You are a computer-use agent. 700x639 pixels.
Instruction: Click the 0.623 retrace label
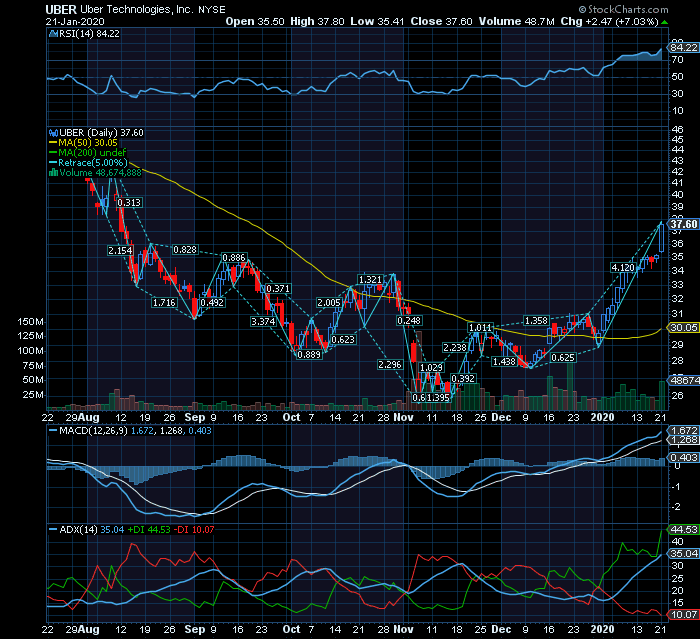pyautogui.click(x=343, y=339)
